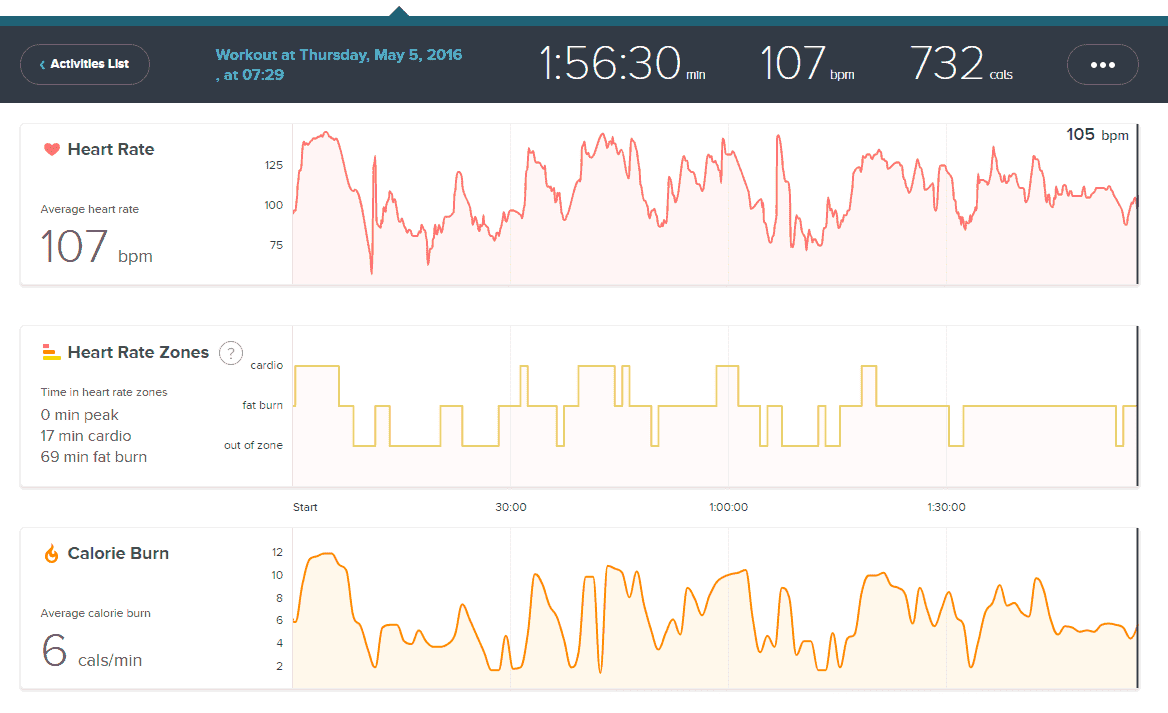This screenshot has width=1168, height=713.
Task: Click the 1:00:00 timeline marker
Action: (x=728, y=507)
